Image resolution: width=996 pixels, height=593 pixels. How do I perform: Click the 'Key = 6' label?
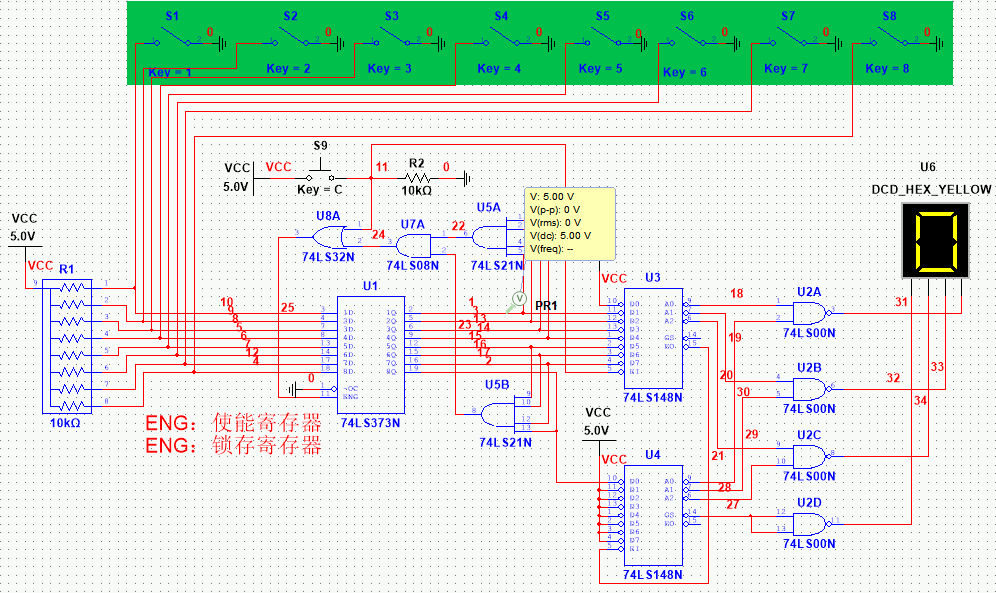click(685, 72)
